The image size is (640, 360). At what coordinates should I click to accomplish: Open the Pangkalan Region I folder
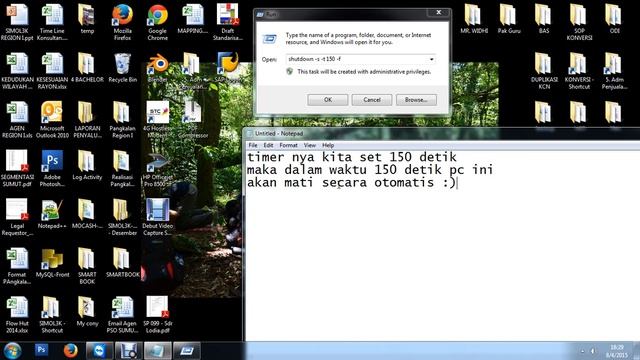coord(122,120)
